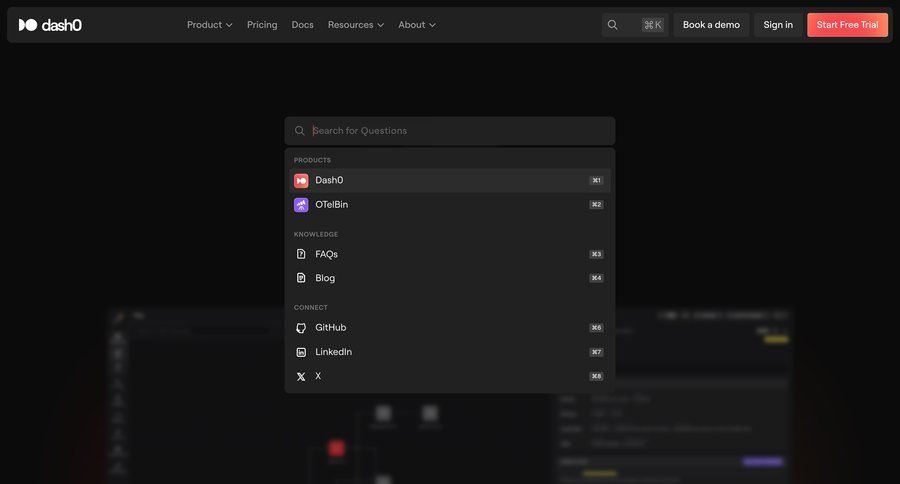This screenshot has height=484, width=900.
Task: Focus the Search for Questions field
Action: click(450, 131)
